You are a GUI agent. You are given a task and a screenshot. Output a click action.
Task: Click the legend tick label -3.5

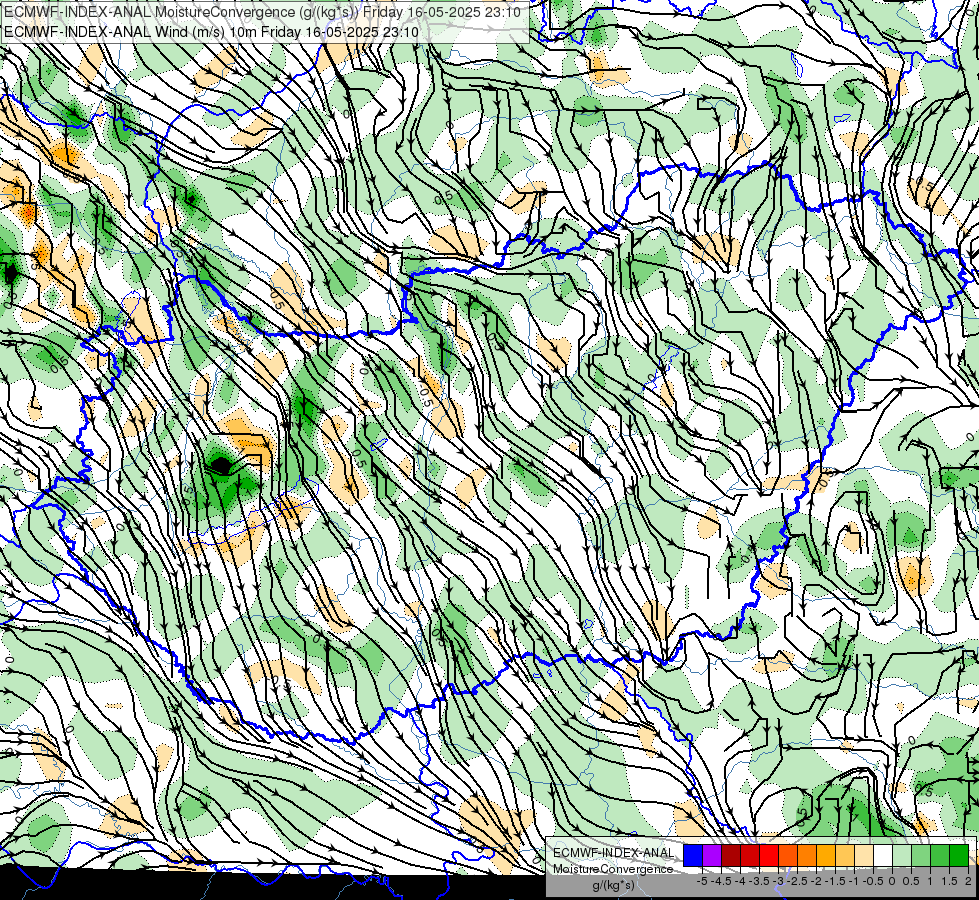[759, 881]
